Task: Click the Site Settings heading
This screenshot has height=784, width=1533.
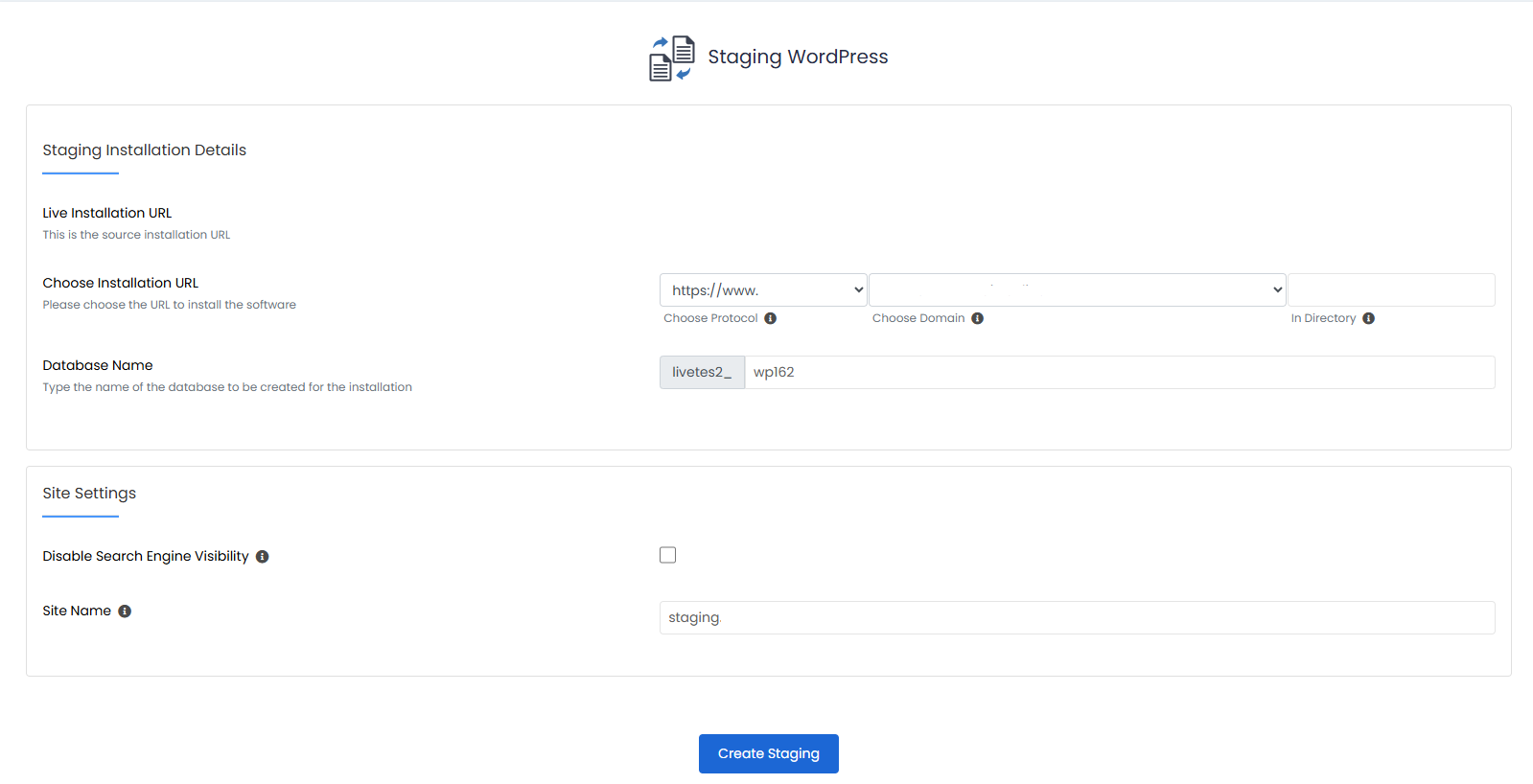Action: [x=89, y=494]
